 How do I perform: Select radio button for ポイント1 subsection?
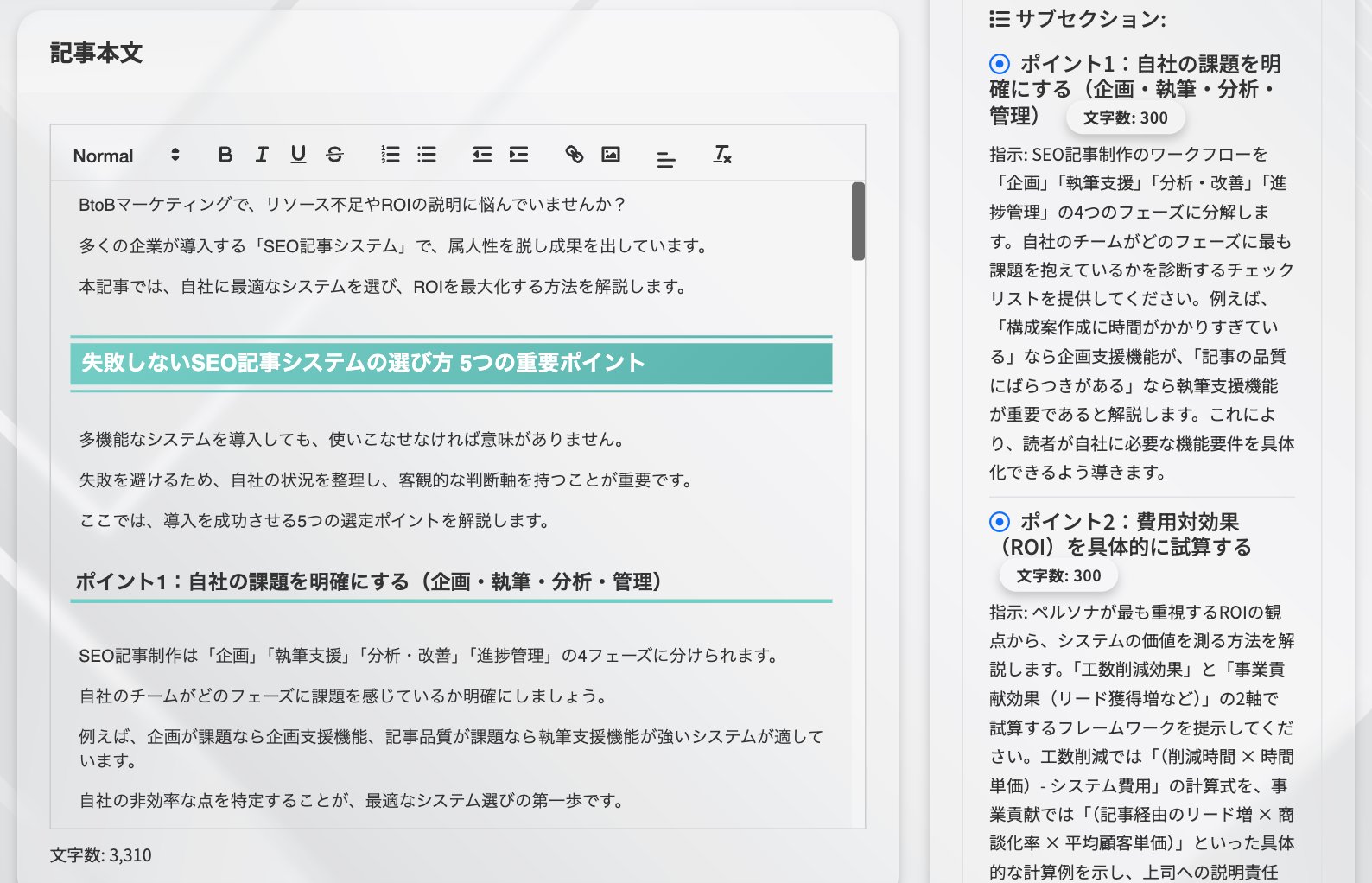1000,64
